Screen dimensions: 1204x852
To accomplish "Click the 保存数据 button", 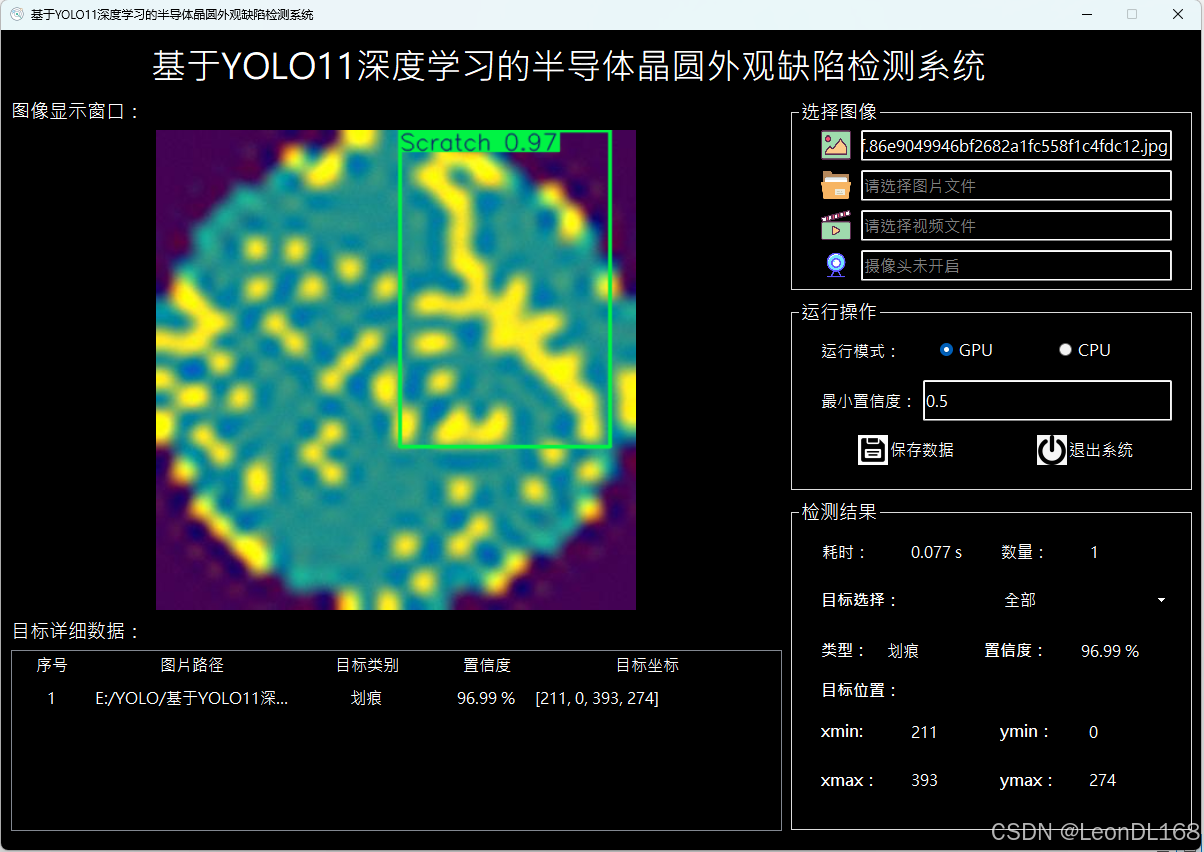I will point(906,450).
